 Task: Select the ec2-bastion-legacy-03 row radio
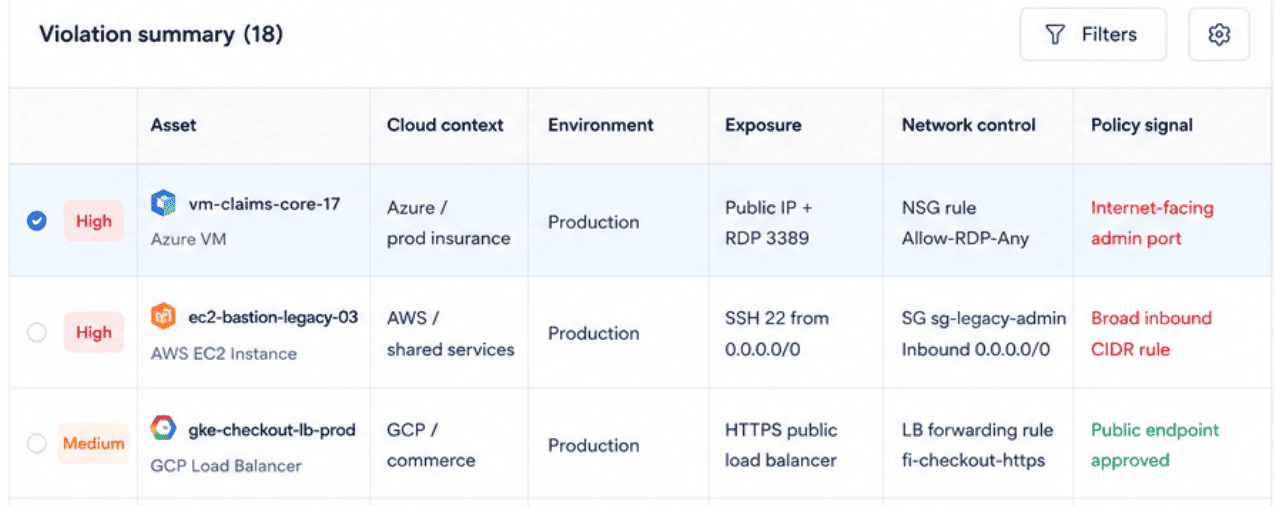point(36,333)
